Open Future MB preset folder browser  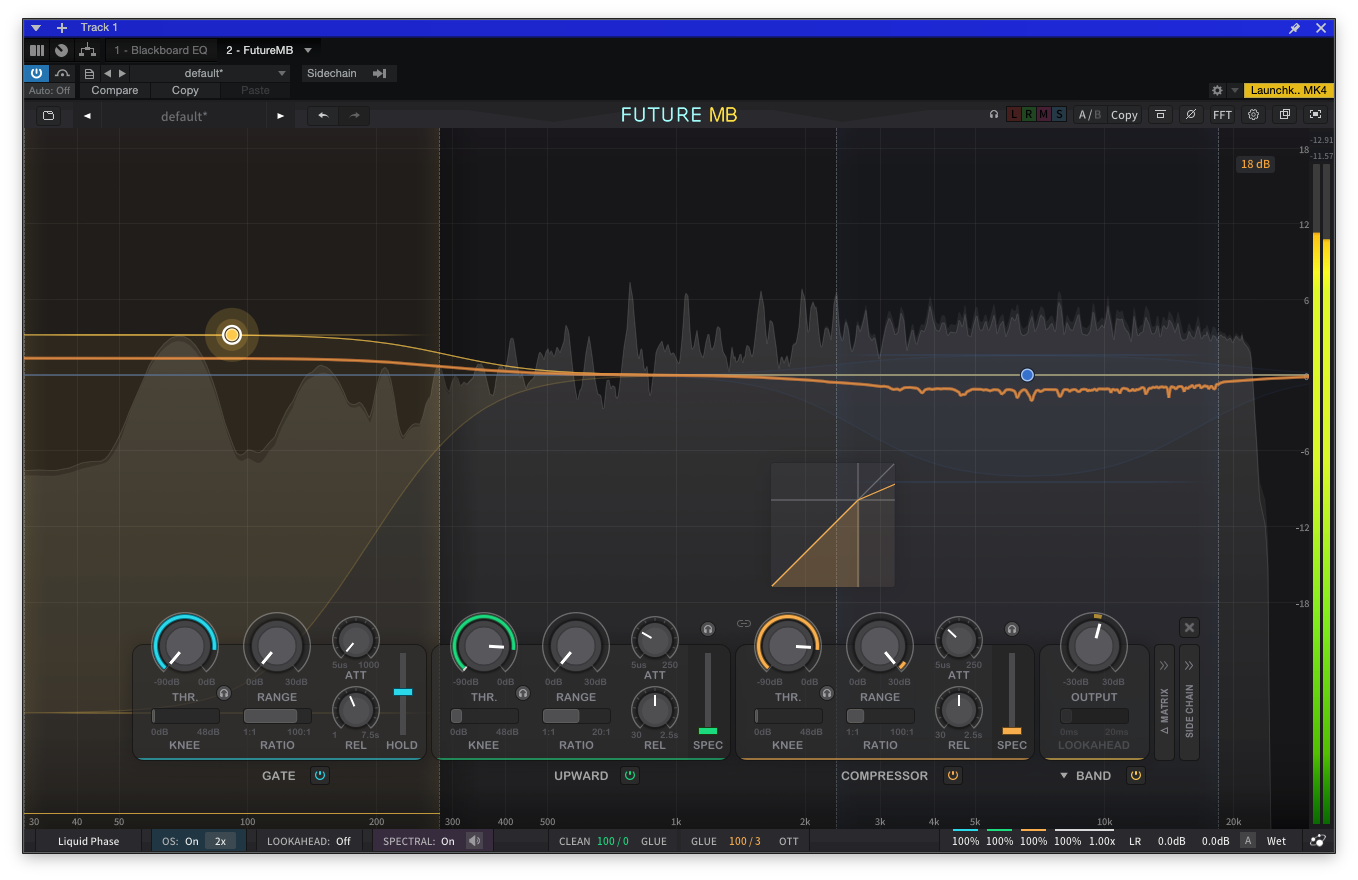click(47, 116)
